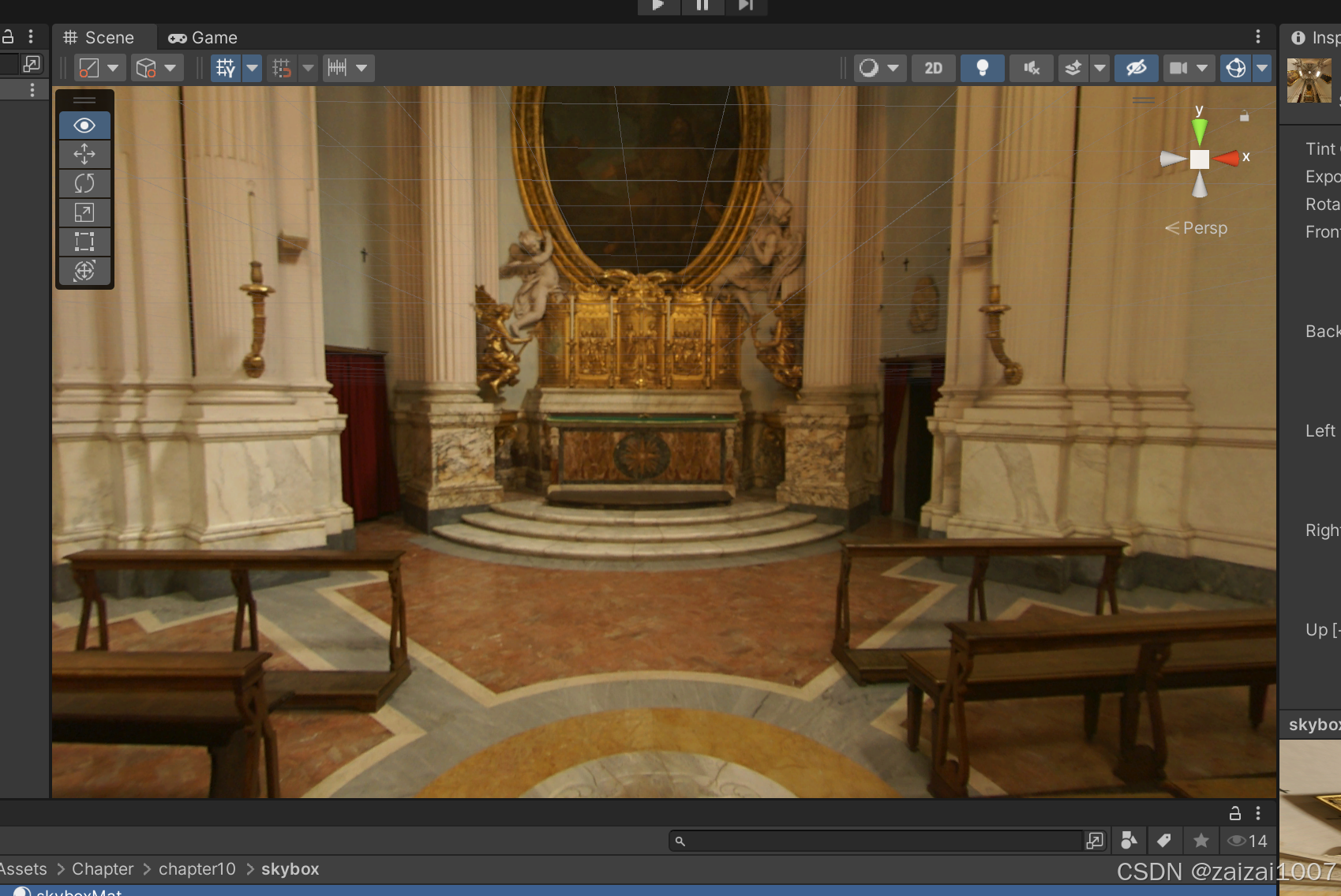Navigate to Assets in breadcrumb

tap(24, 869)
